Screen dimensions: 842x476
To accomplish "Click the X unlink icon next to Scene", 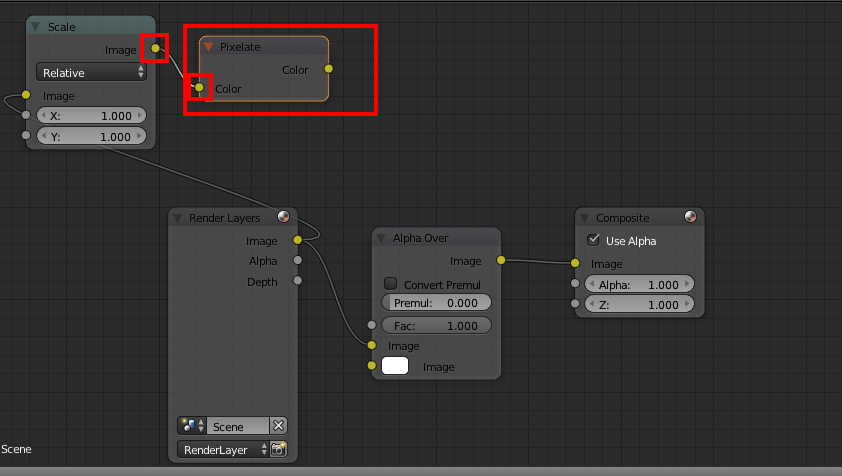I will coord(278,425).
